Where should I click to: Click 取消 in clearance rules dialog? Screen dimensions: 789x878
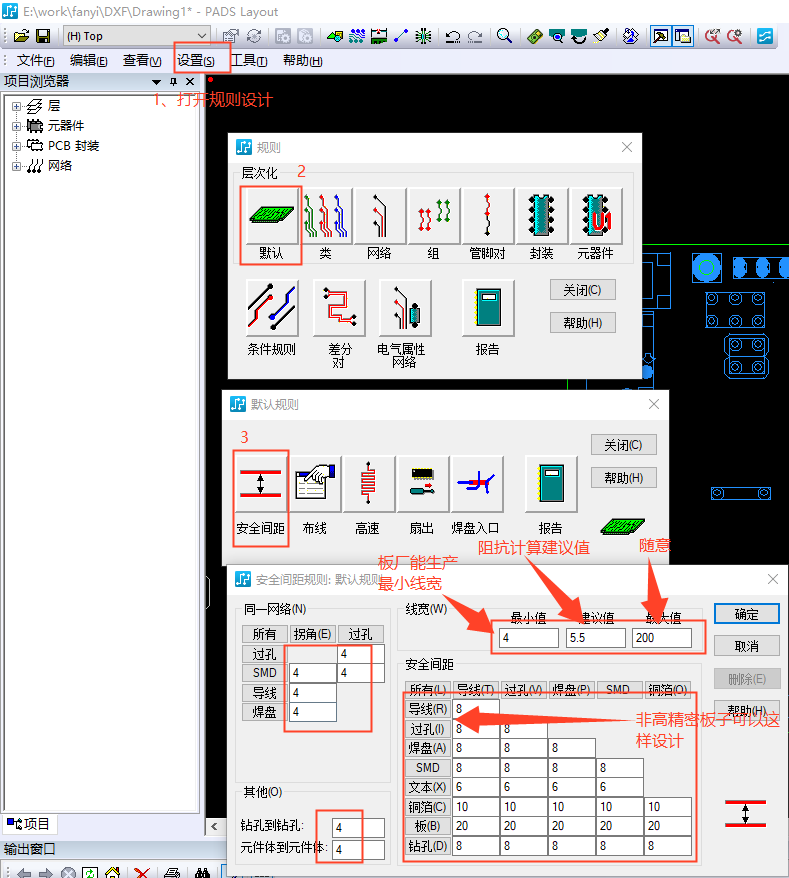click(x=746, y=646)
